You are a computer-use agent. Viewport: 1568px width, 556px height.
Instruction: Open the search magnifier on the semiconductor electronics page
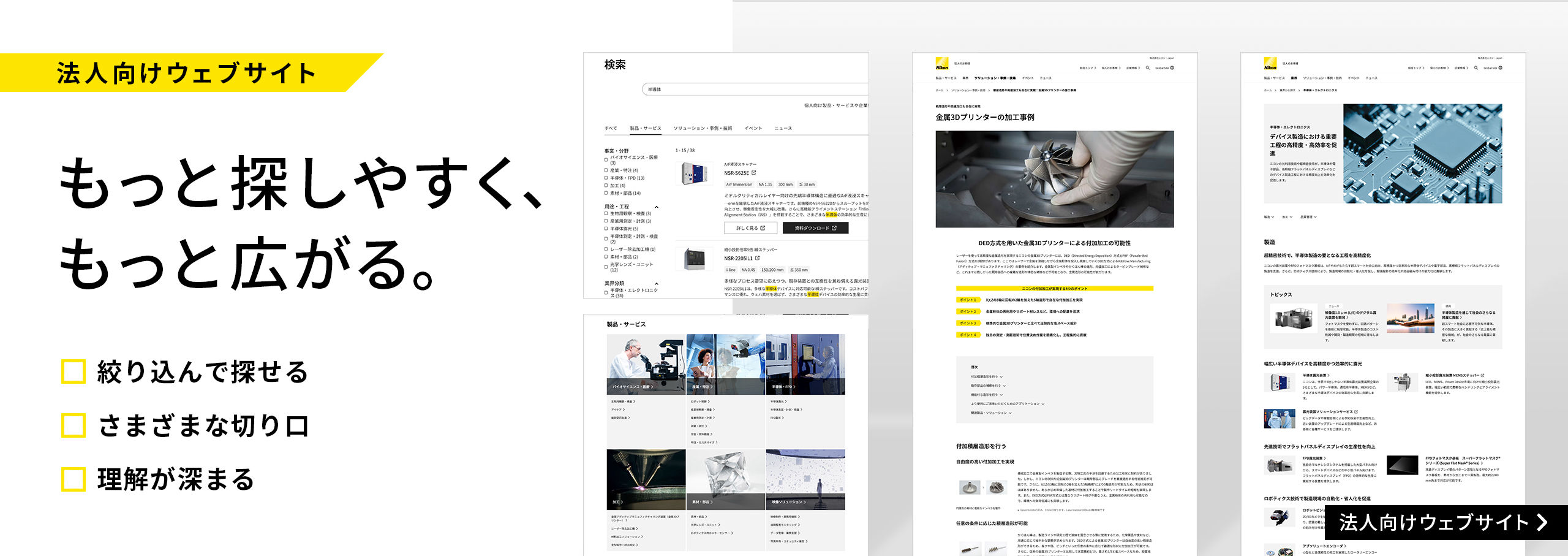click(1476, 68)
